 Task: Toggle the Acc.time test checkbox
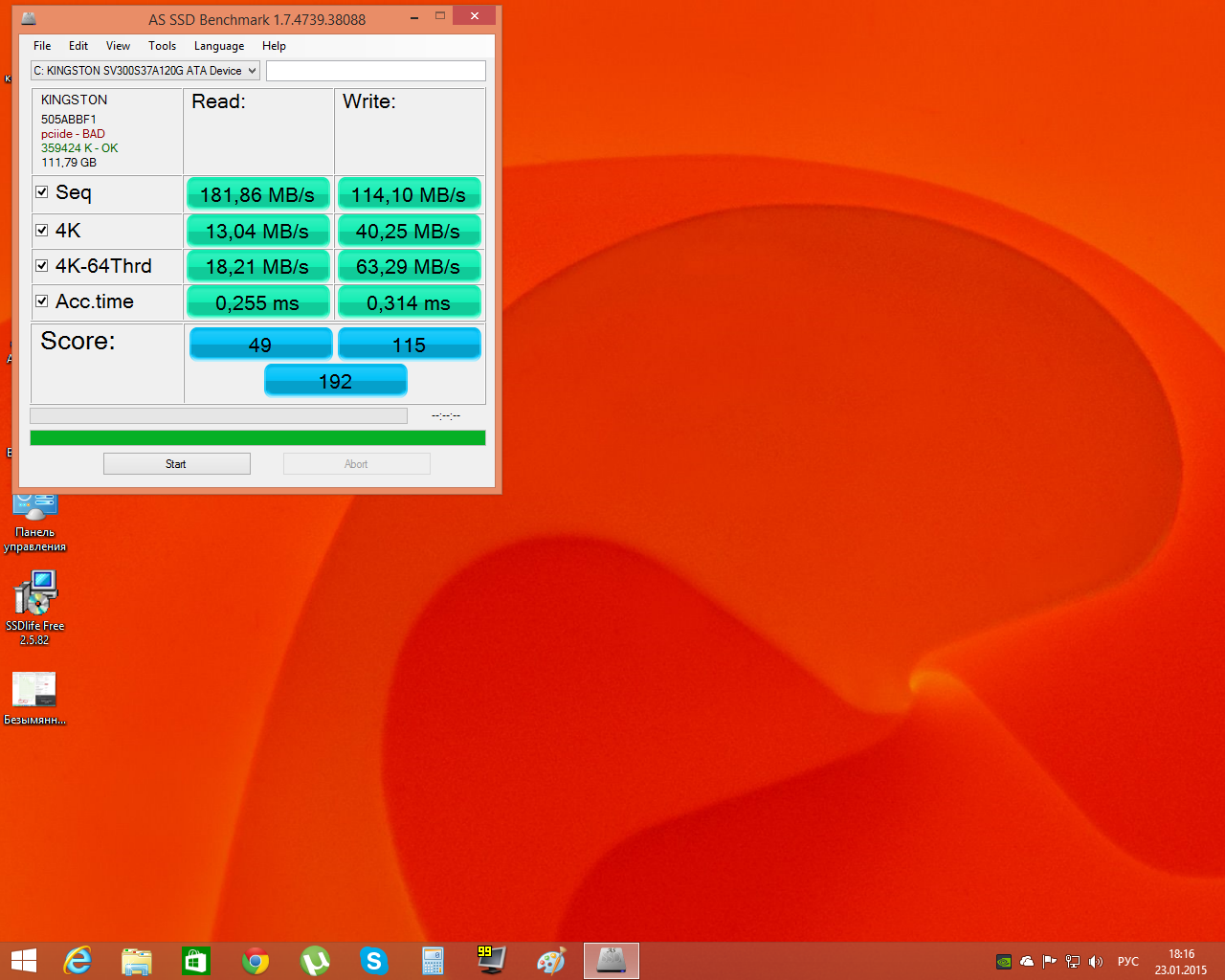click(42, 301)
